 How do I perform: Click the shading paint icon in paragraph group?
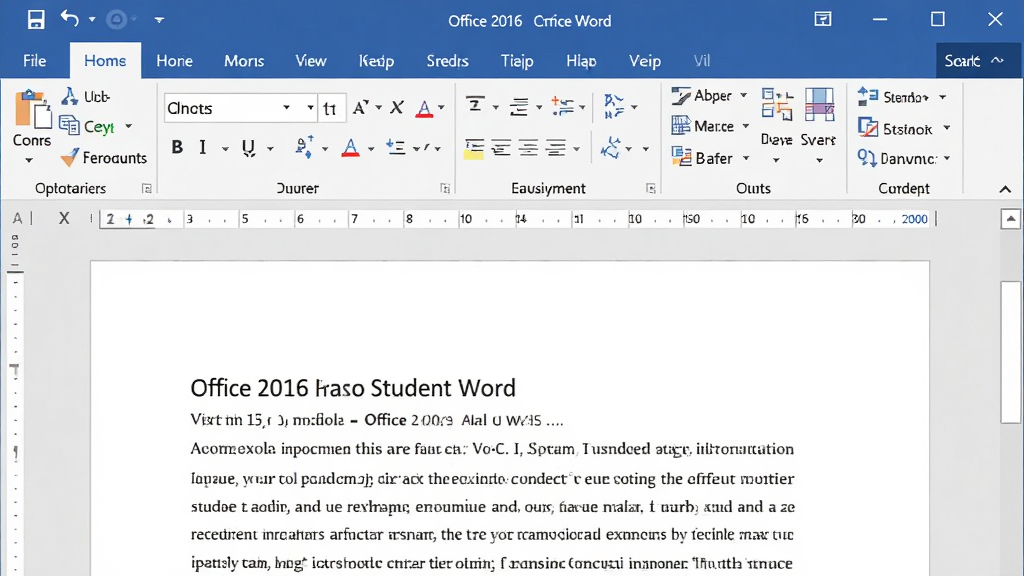[x=611, y=148]
